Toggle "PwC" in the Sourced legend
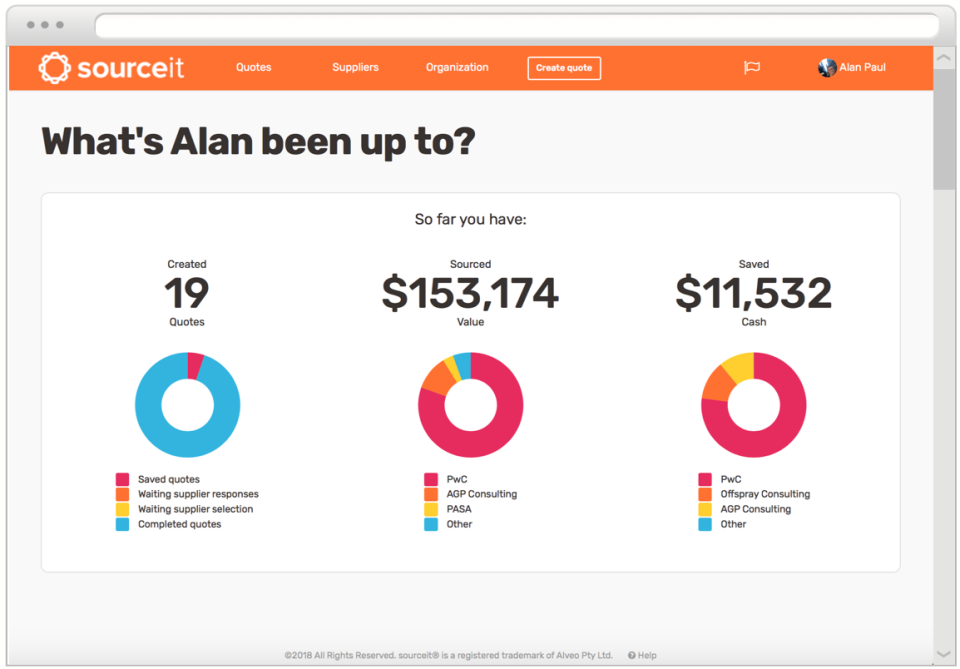This screenshot has height=669, width=960. (x=451, y=479)
